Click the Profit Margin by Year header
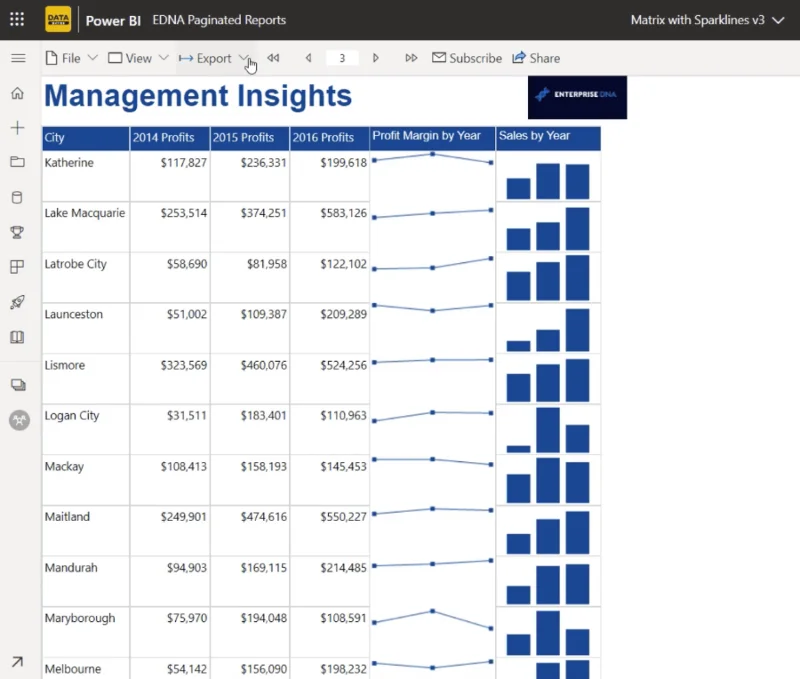 pos(432,138)
